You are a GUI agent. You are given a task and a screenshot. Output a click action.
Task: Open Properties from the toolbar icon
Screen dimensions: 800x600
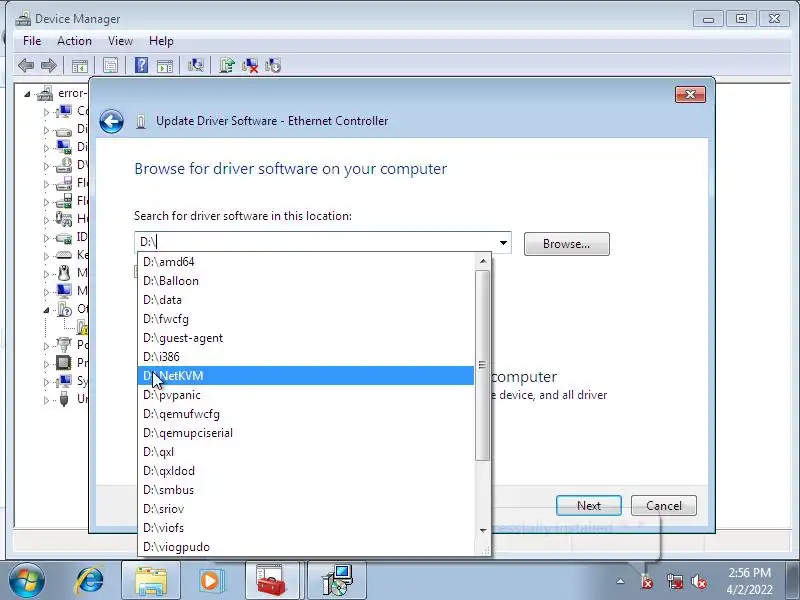[110, 65]
